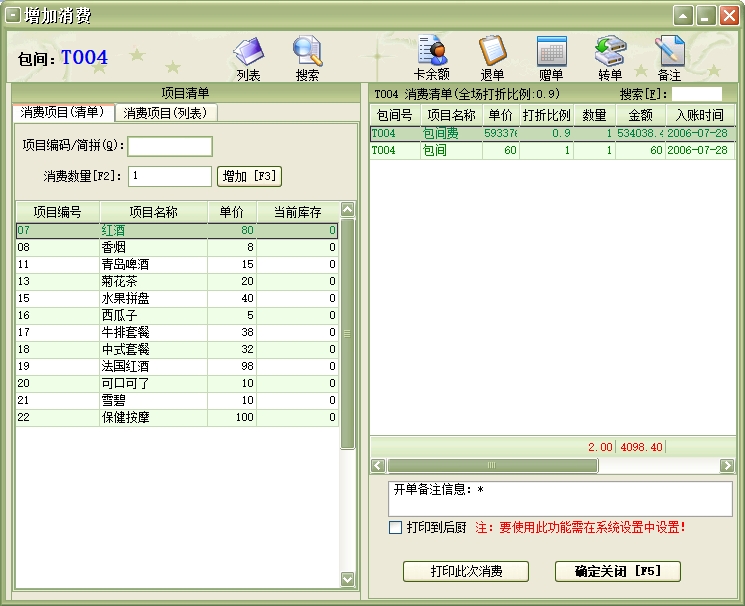Check card balance via 卡余额 icon

432,58
